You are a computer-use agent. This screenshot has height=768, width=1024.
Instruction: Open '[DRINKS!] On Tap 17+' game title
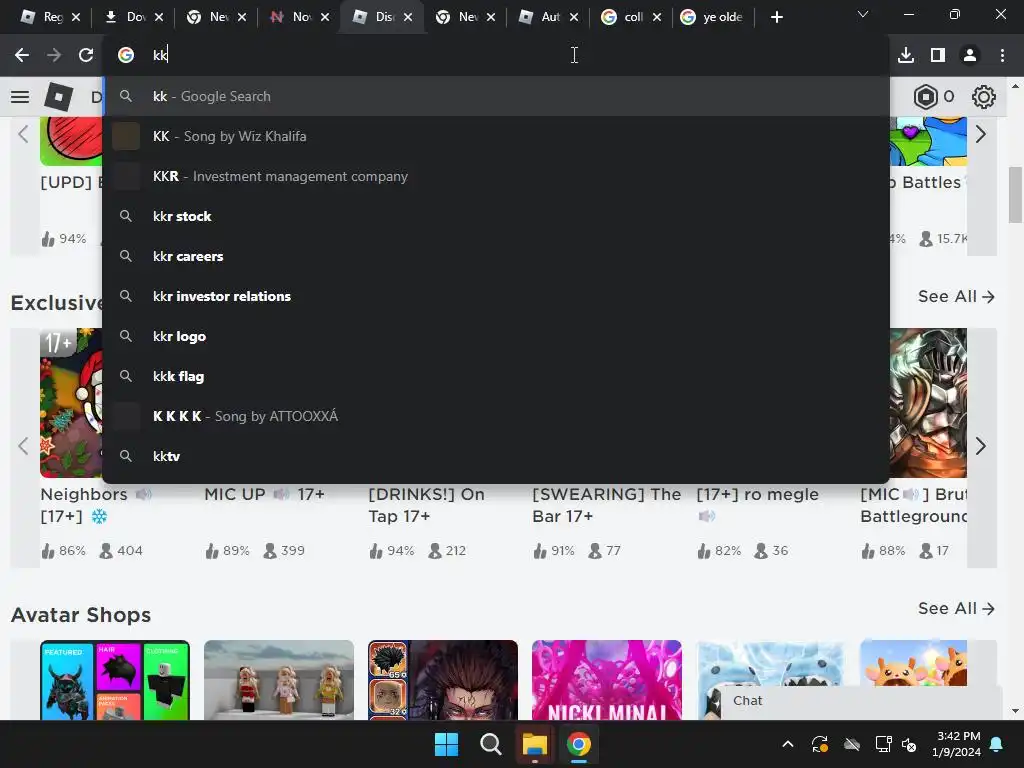(x=426, y=505)
